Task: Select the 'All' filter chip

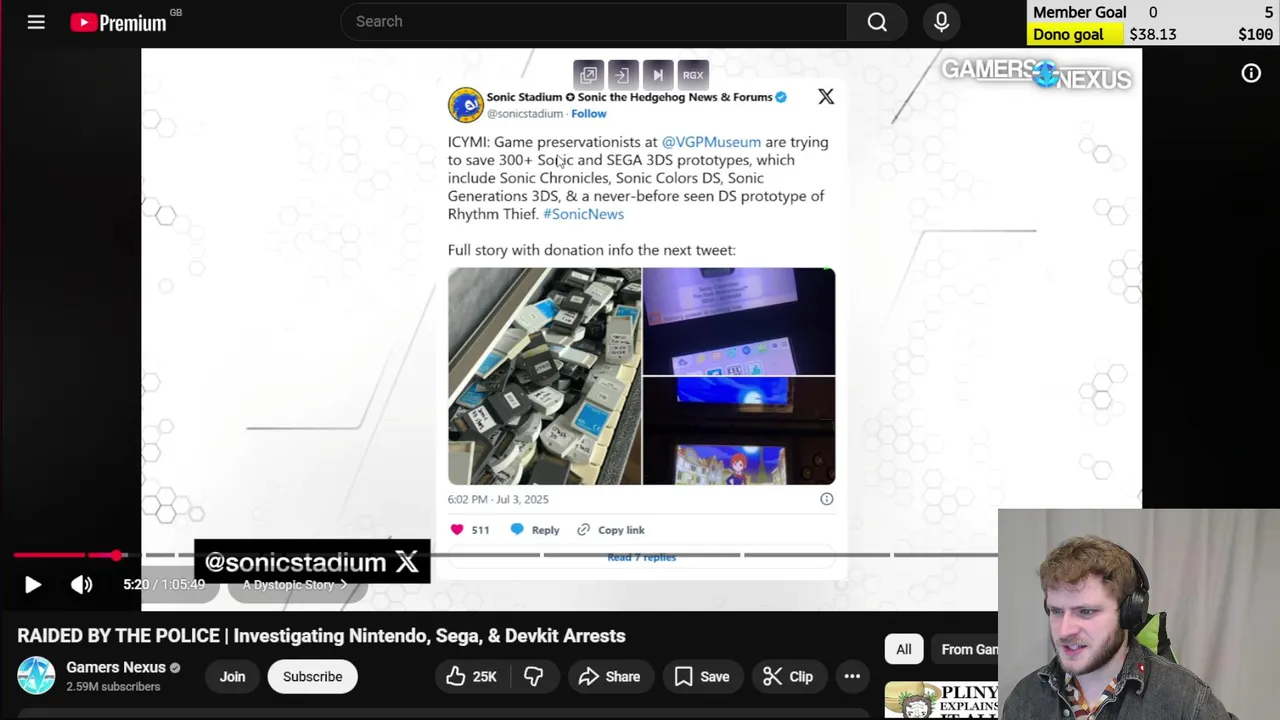Action: click(904, 650)
